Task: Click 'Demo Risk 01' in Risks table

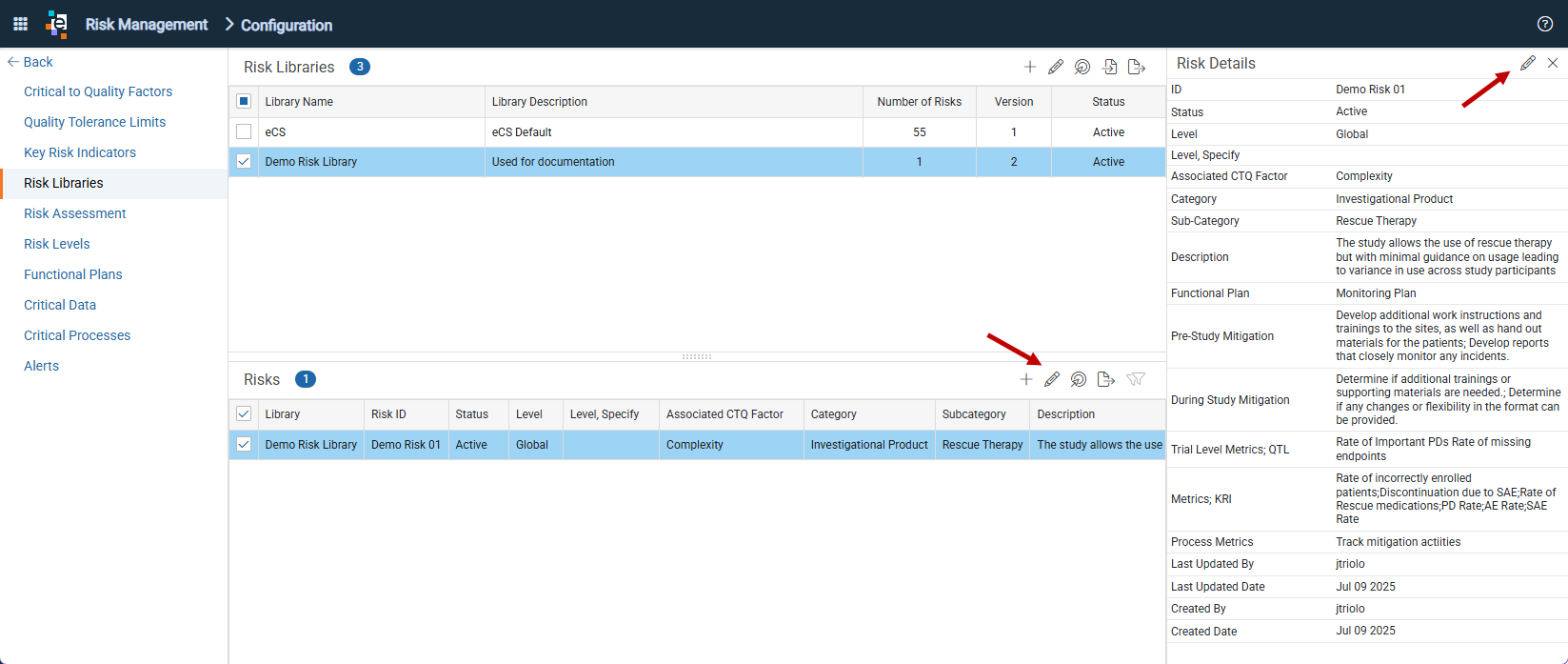Action: click(x=406, y=445)
